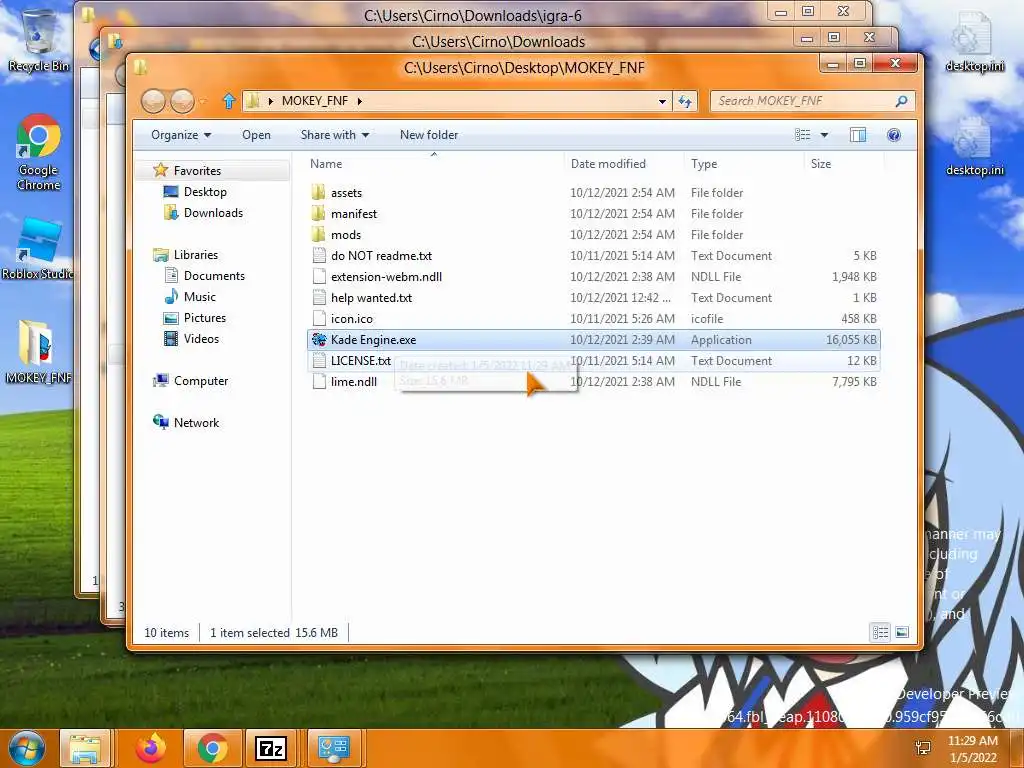Click the Start button orb
The image size is (1024, 768).
tap(27, 748)
